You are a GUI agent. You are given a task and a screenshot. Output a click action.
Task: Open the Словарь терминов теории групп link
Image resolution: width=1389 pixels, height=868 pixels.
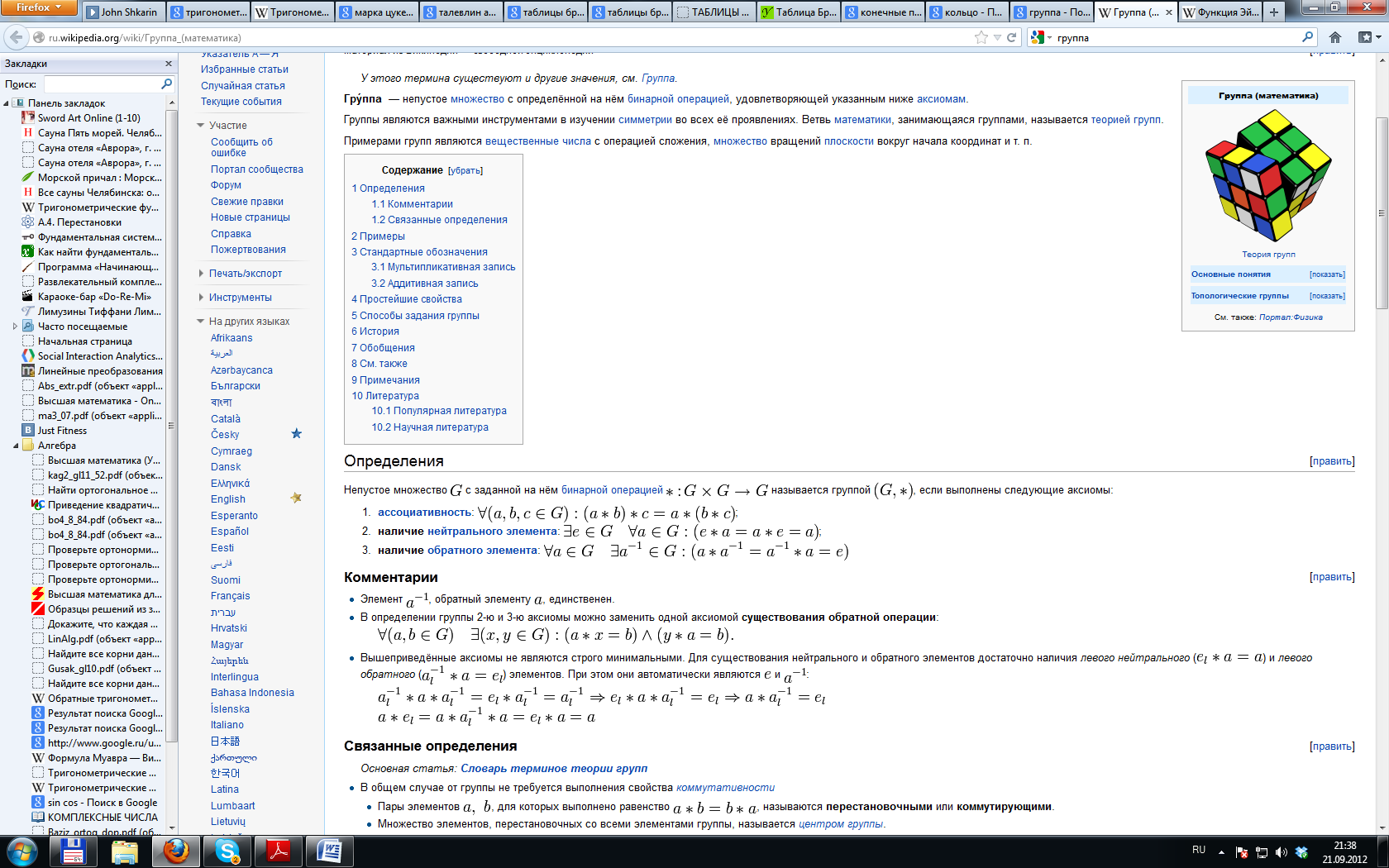554,769
